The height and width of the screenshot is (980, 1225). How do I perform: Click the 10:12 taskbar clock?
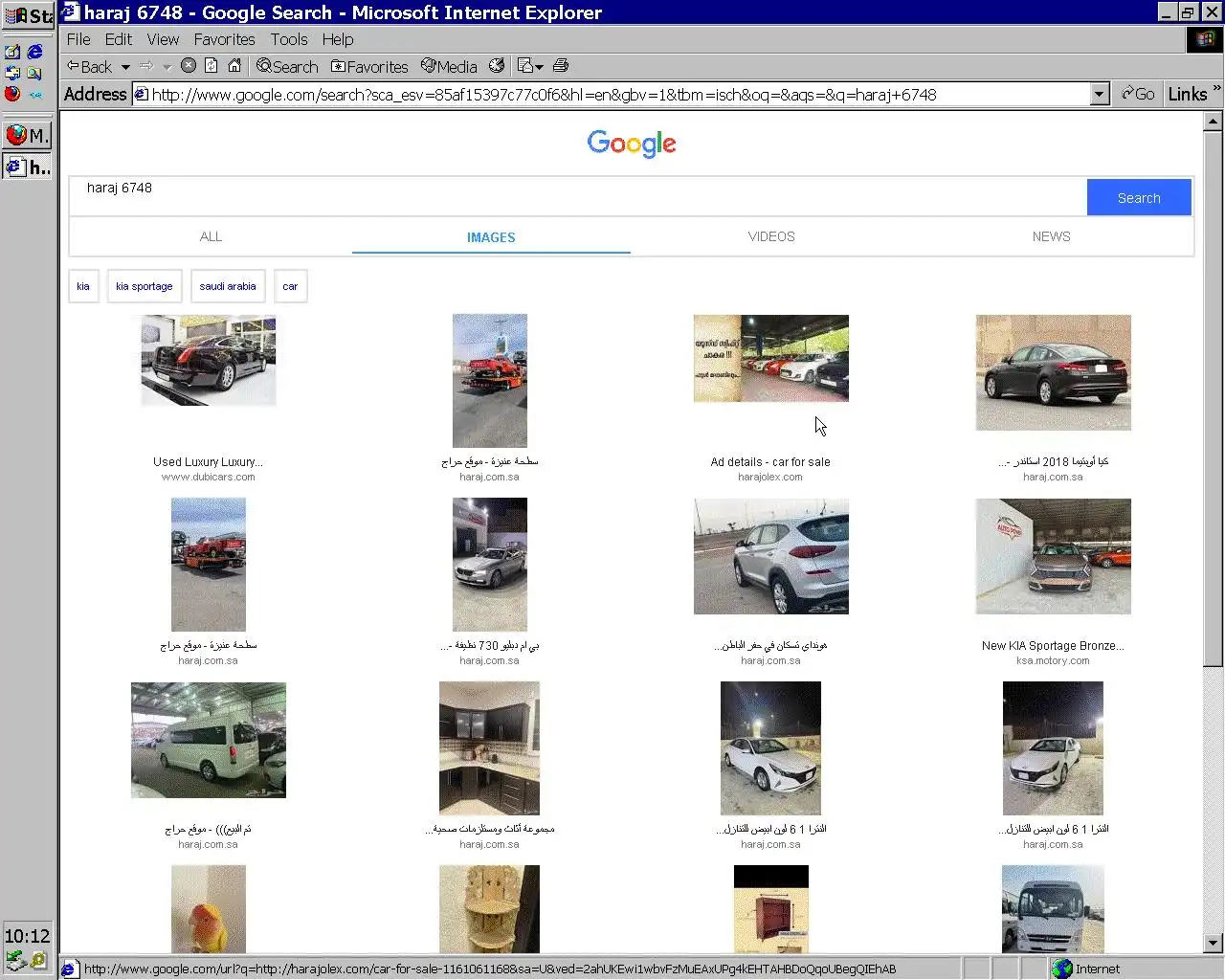coord(27,936)
